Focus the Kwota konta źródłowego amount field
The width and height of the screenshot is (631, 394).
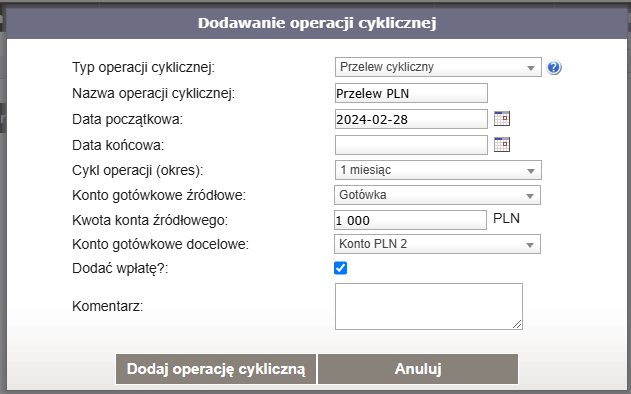point(410,220)
